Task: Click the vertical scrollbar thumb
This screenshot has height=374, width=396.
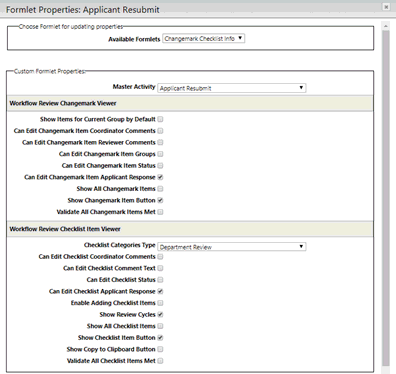Action: click(386, 198)
